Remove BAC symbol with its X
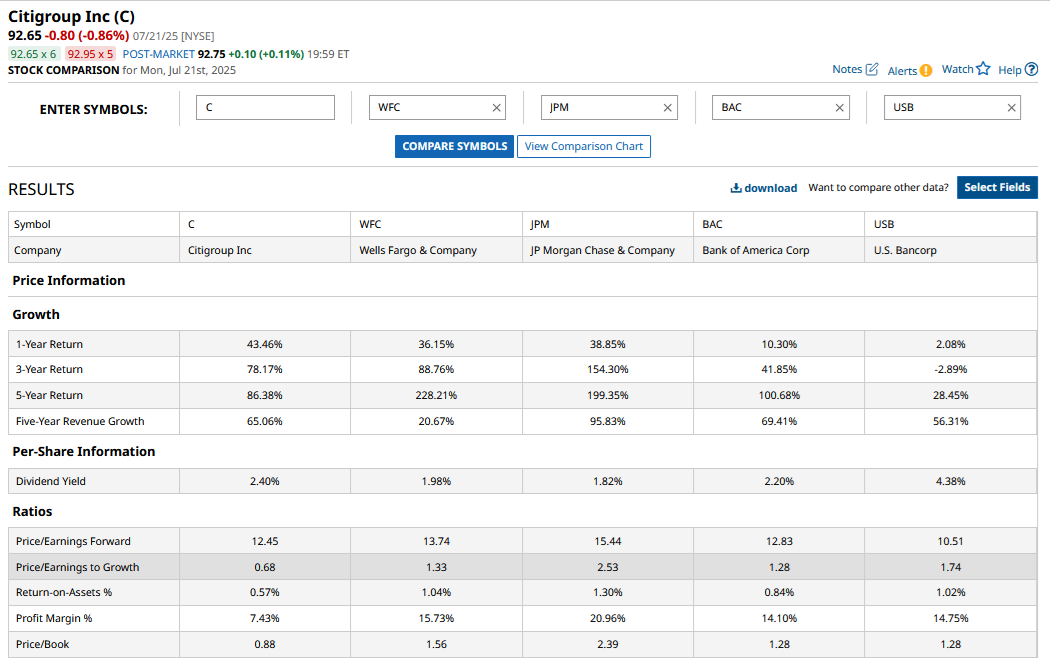 coord(840,108)
